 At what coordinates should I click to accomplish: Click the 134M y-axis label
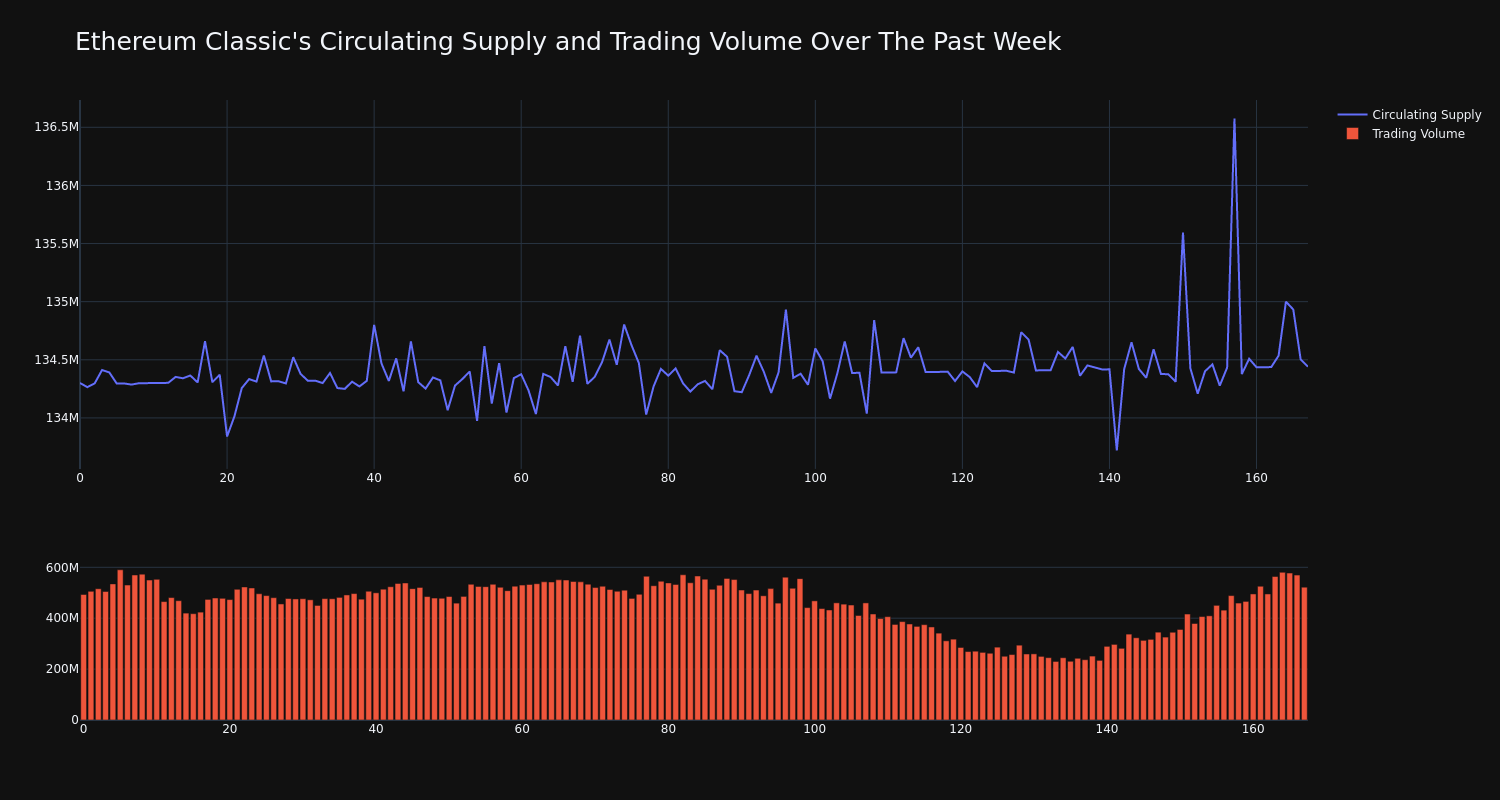click(62, 417)
